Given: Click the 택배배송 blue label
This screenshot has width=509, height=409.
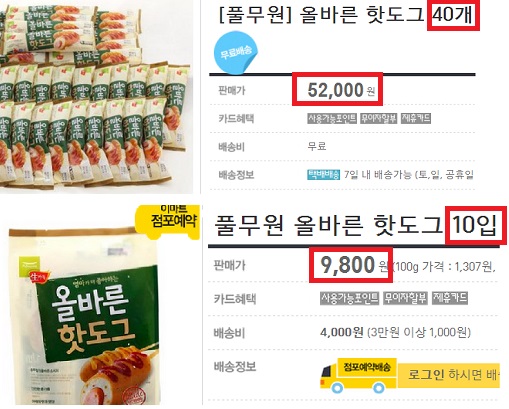Looking at the screenshot, I should coord(323,174).
